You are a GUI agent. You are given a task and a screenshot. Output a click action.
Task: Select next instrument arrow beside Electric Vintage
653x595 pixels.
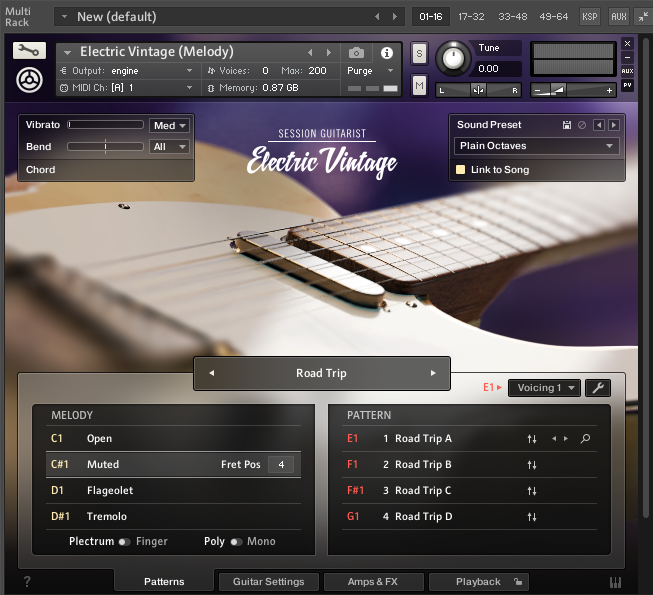329,53
